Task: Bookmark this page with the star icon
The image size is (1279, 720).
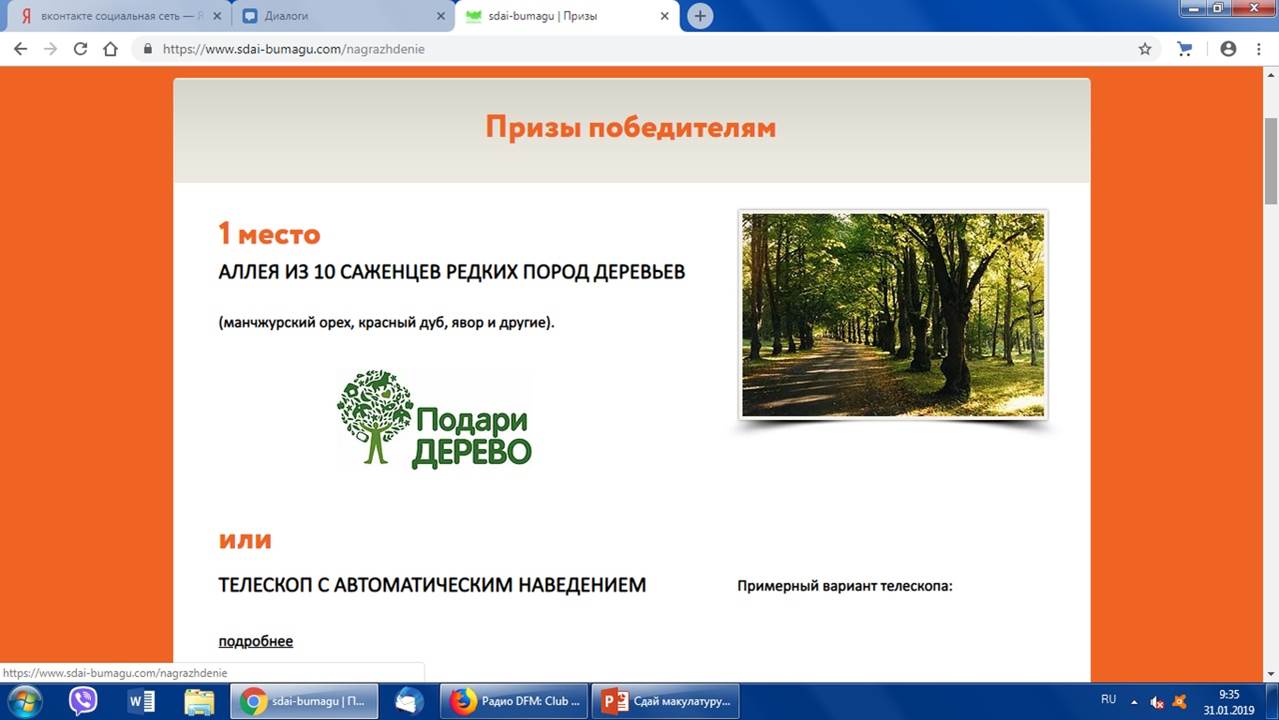Action: [1145, 48]
